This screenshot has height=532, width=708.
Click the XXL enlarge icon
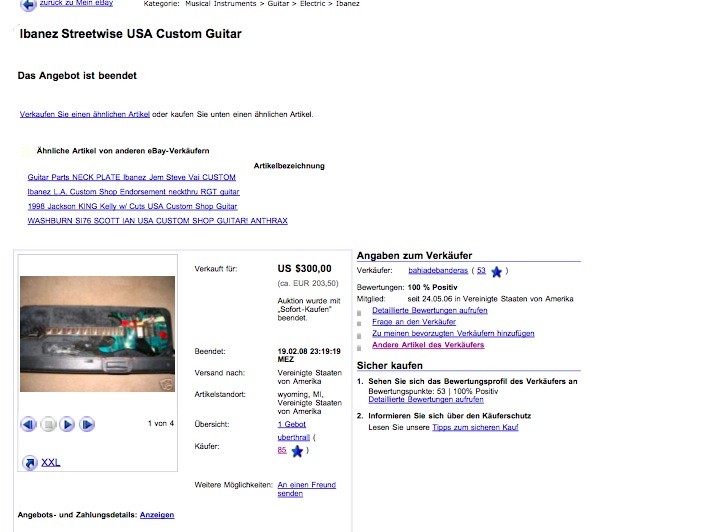(x=30, y=463)
